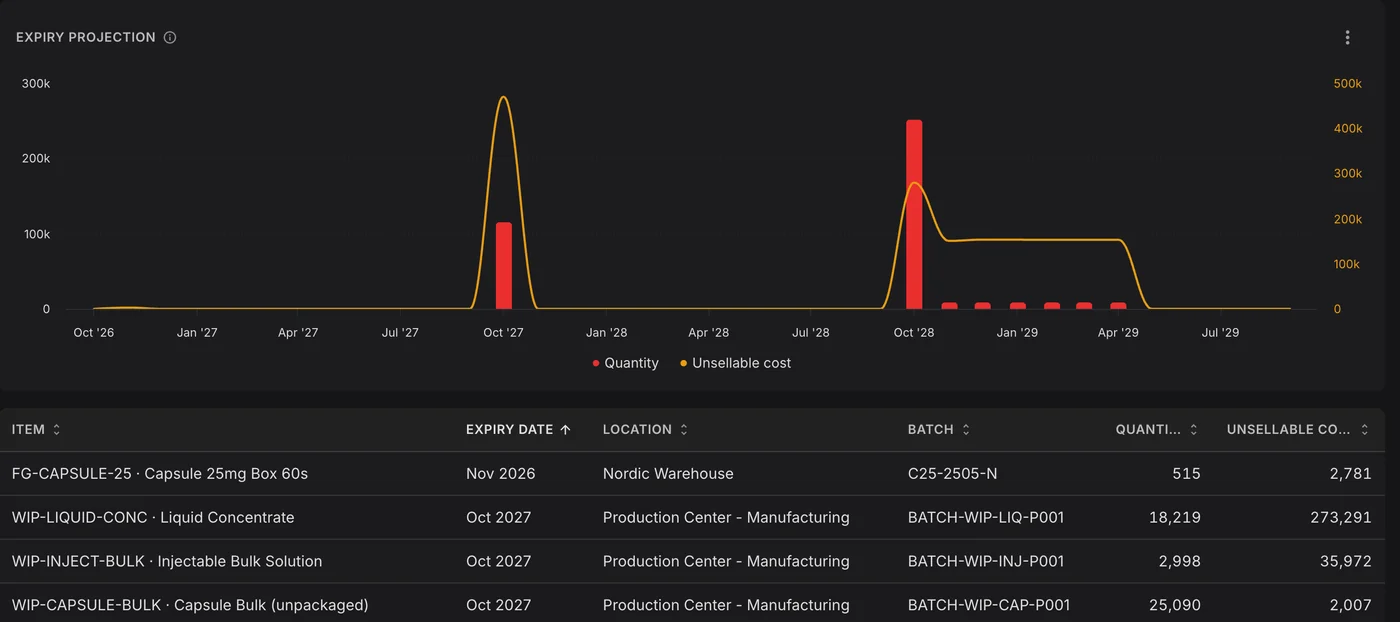1400x622 pixels.
Task: Select WIP-INJECT-BULK Injectable Bulk Solution item
Action: 167,561
